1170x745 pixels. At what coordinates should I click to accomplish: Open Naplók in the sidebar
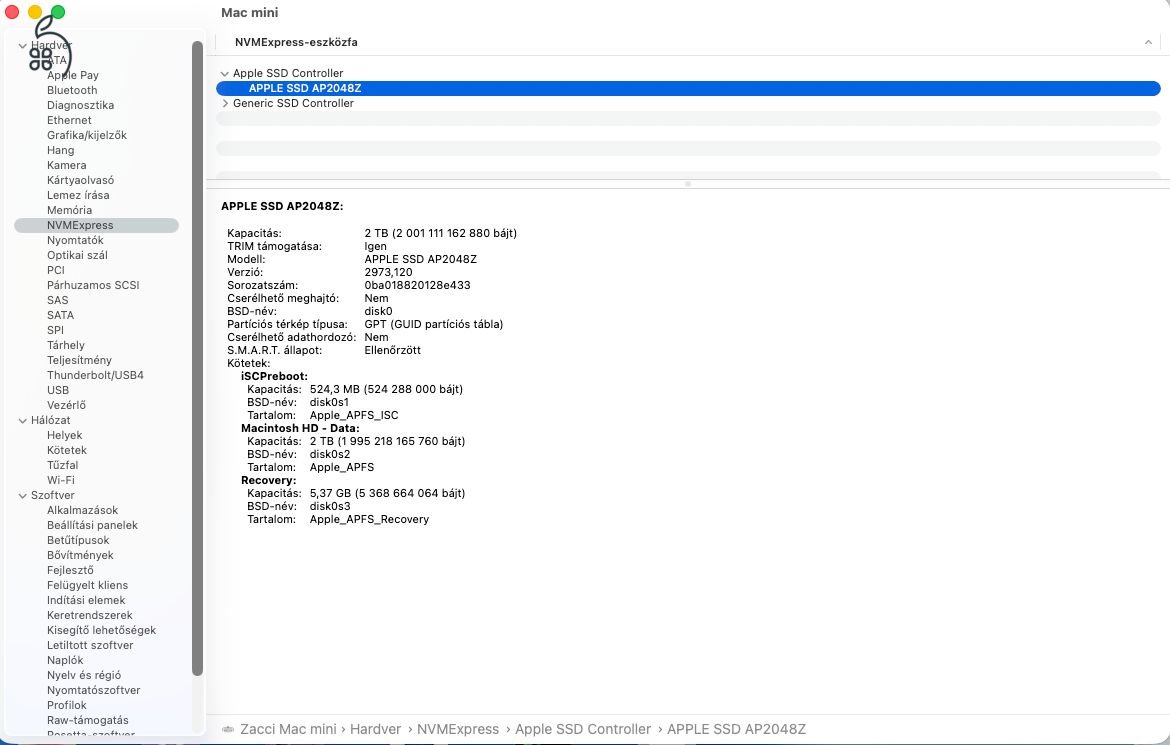65,660
